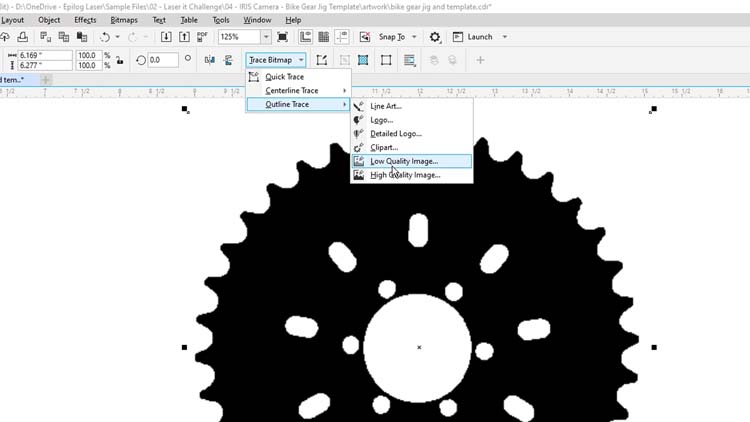Viewport: 750px width, 422px height.
Task: Click the Undo arrow icon
Action: tap(105, 37)
